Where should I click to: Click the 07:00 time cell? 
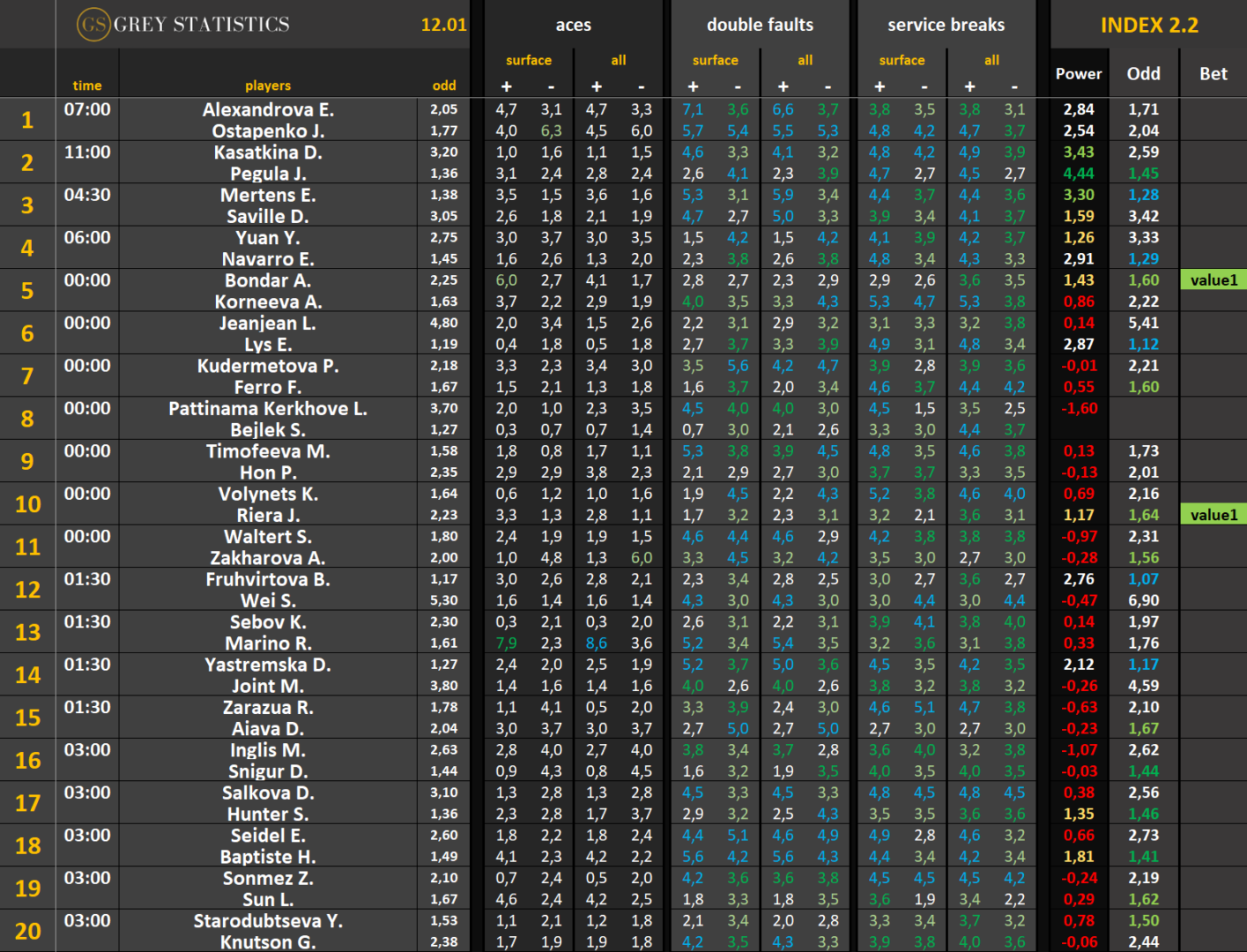(87, 109)
